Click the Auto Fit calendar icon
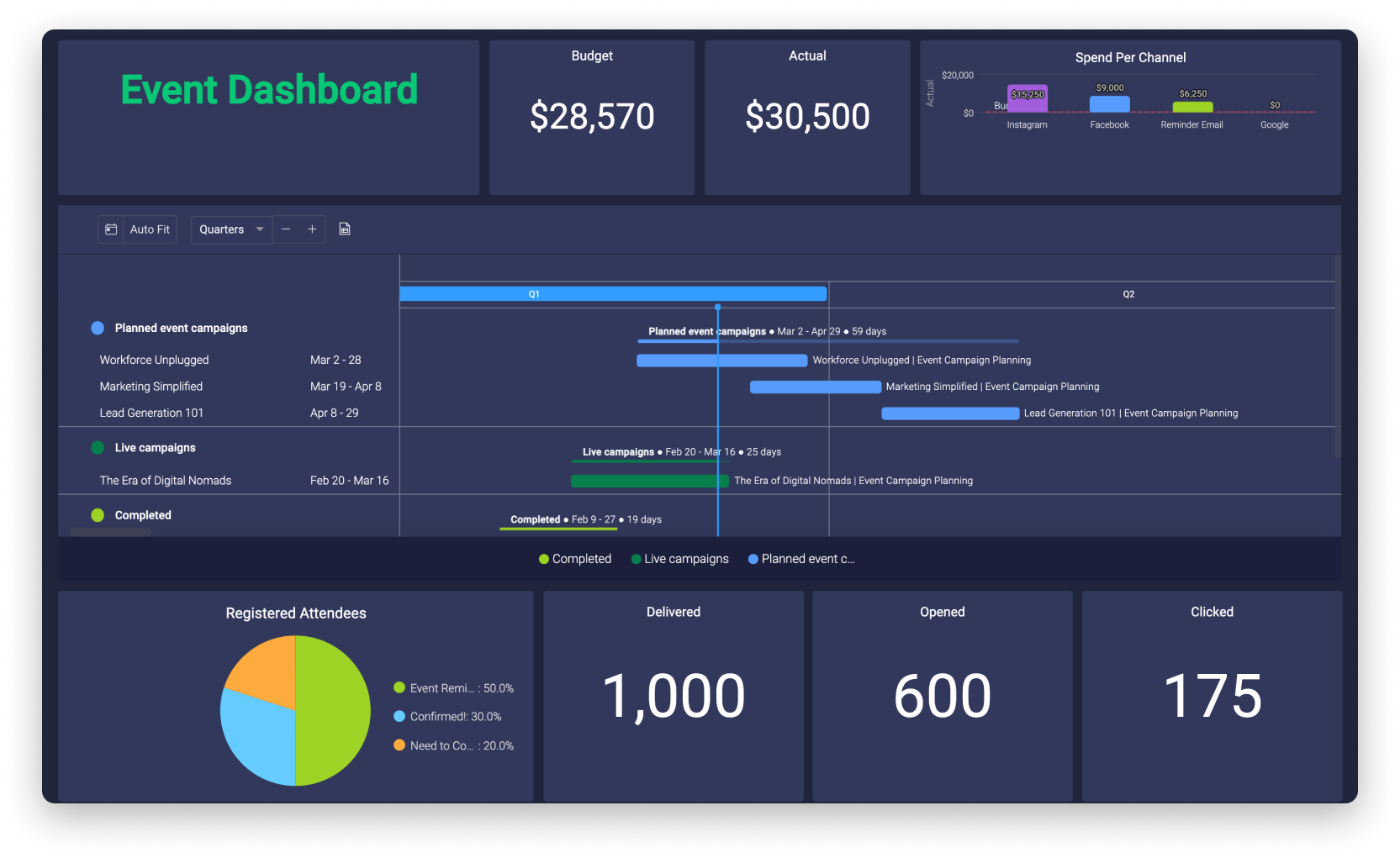This screenshot has height=858, width=1400. pos(111,229)
